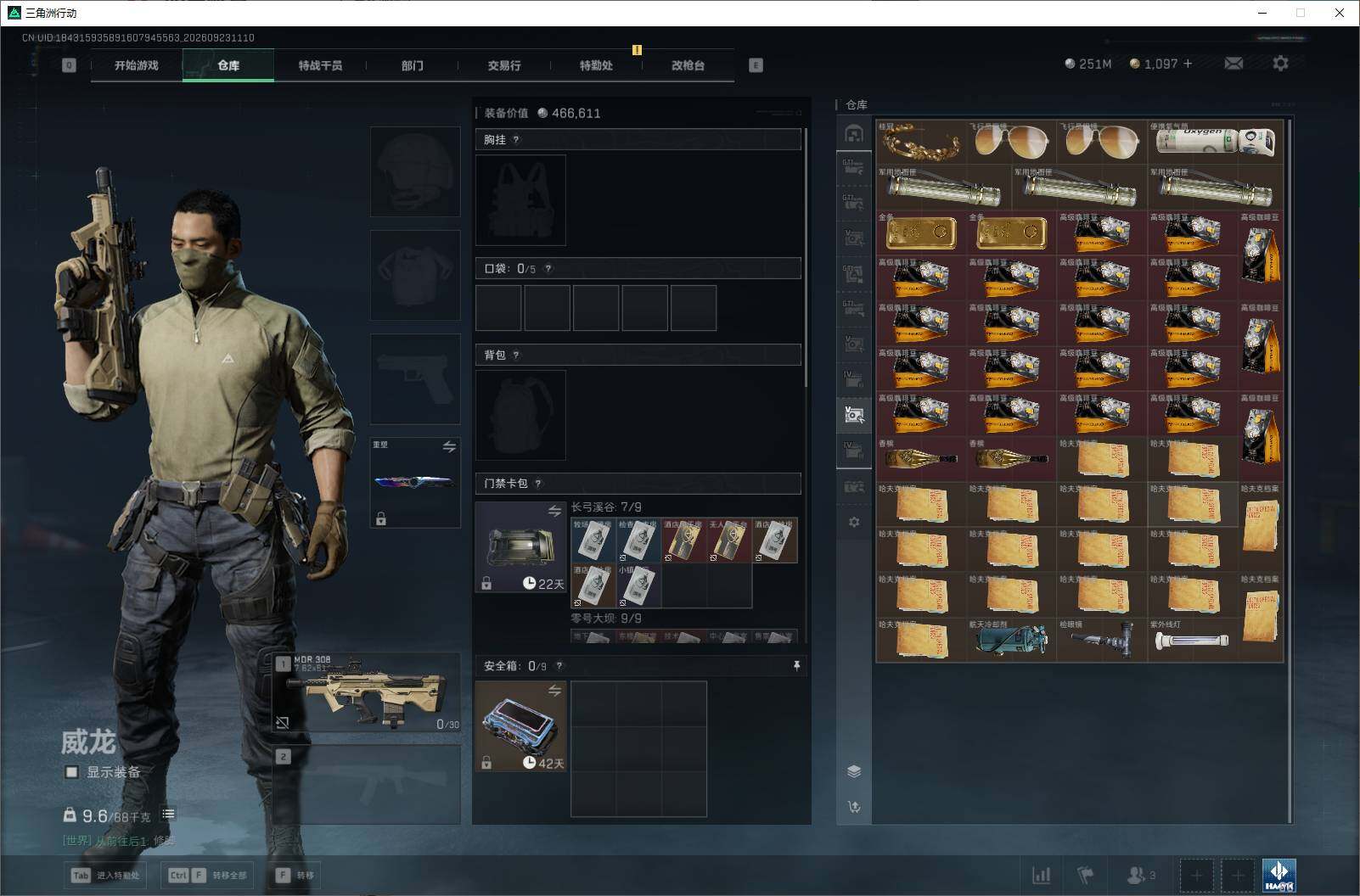This screenshot has width=1360, height=896.
Task: Open help for 门禁卡包 section
Action: tap(538, 484)
